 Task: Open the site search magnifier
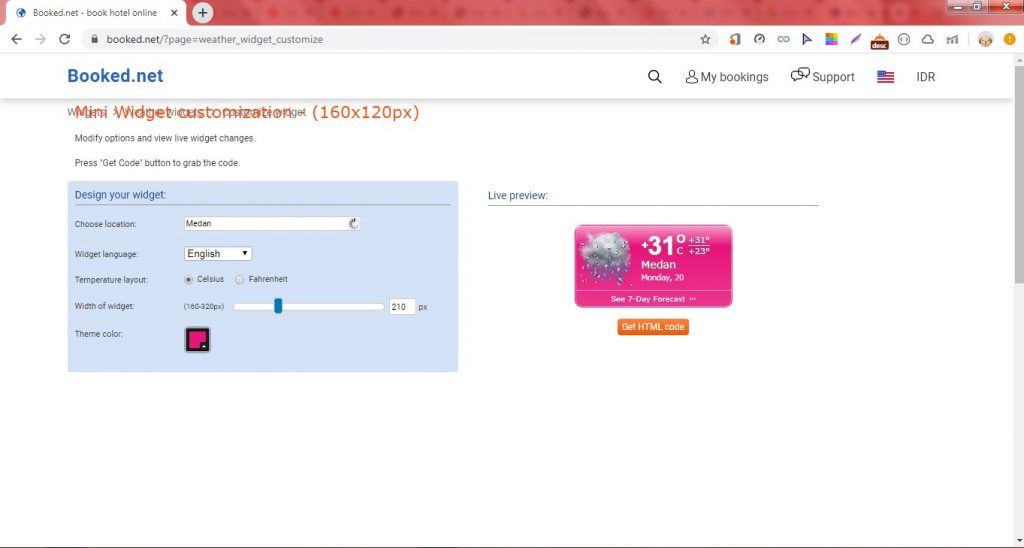click(654, 76)
